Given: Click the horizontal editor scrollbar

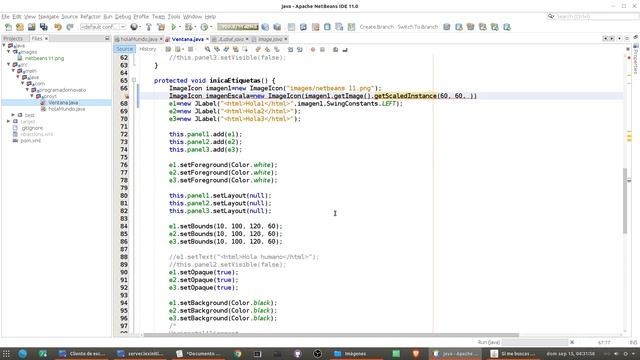Looking at the screenshot, I should pyautogui.click(x=331, y=335).
